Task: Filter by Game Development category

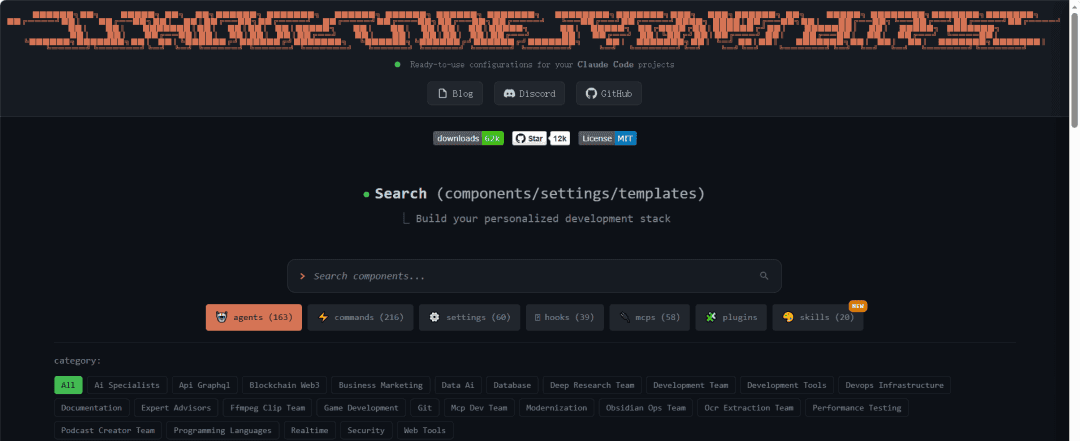Action: [360, 408]
